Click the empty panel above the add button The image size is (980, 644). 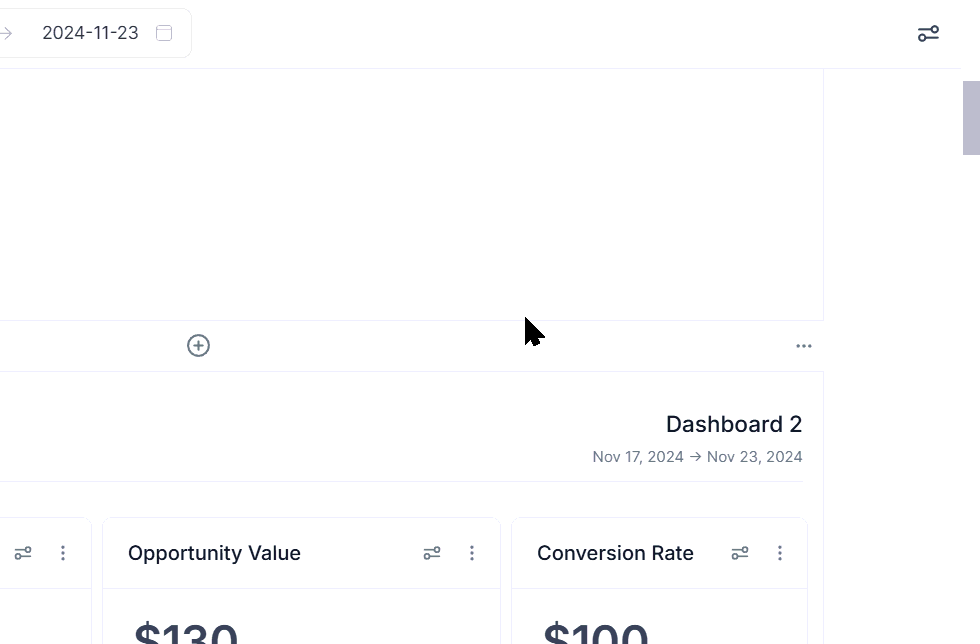(410, 195)
